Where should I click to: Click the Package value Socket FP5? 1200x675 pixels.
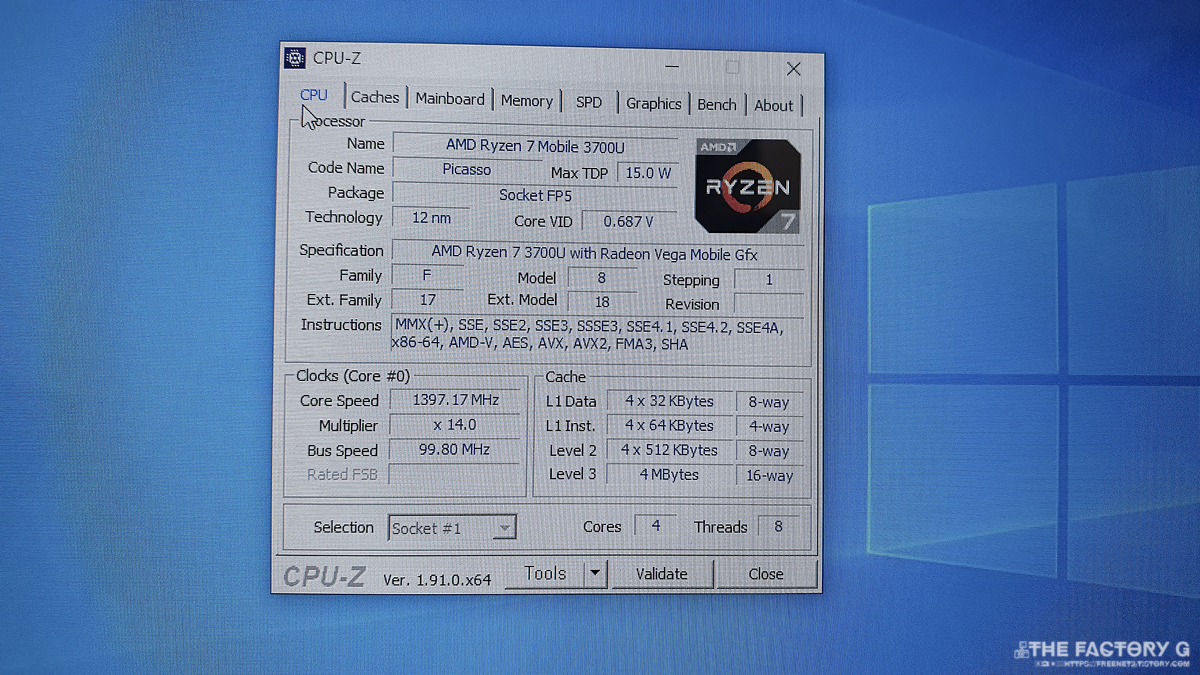(535, 195)
